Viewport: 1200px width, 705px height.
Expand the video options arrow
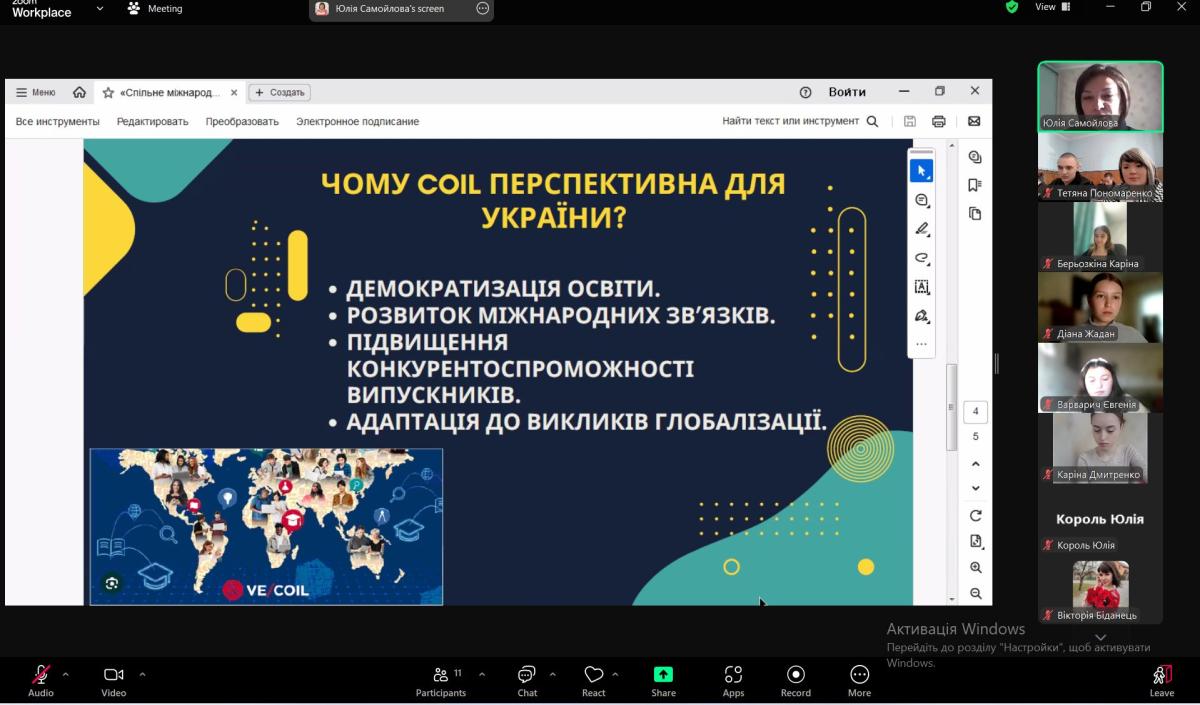142,674
